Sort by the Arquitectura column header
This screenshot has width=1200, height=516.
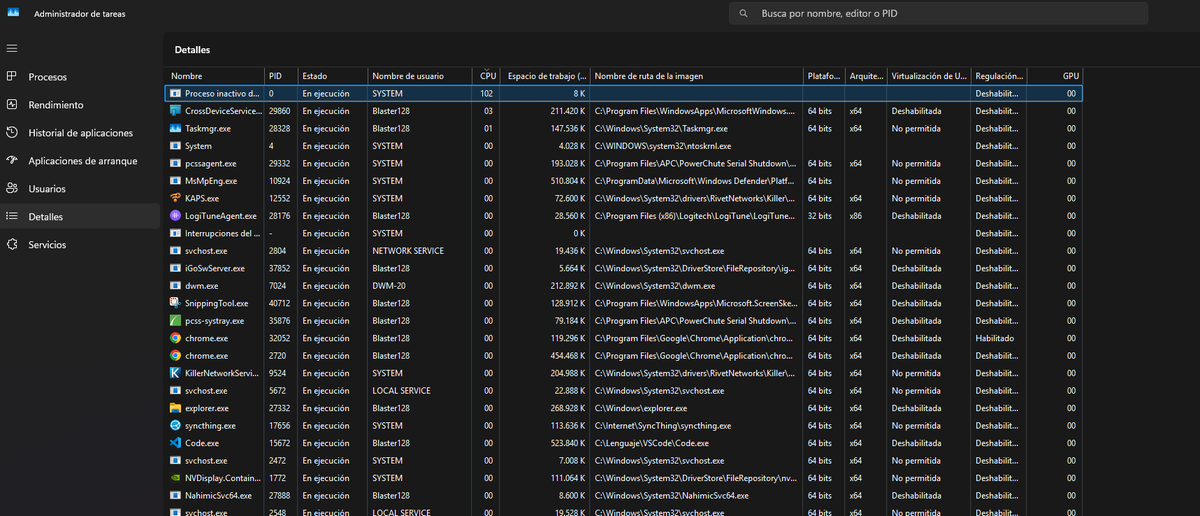pyautogui.click(x=866, y=76)
